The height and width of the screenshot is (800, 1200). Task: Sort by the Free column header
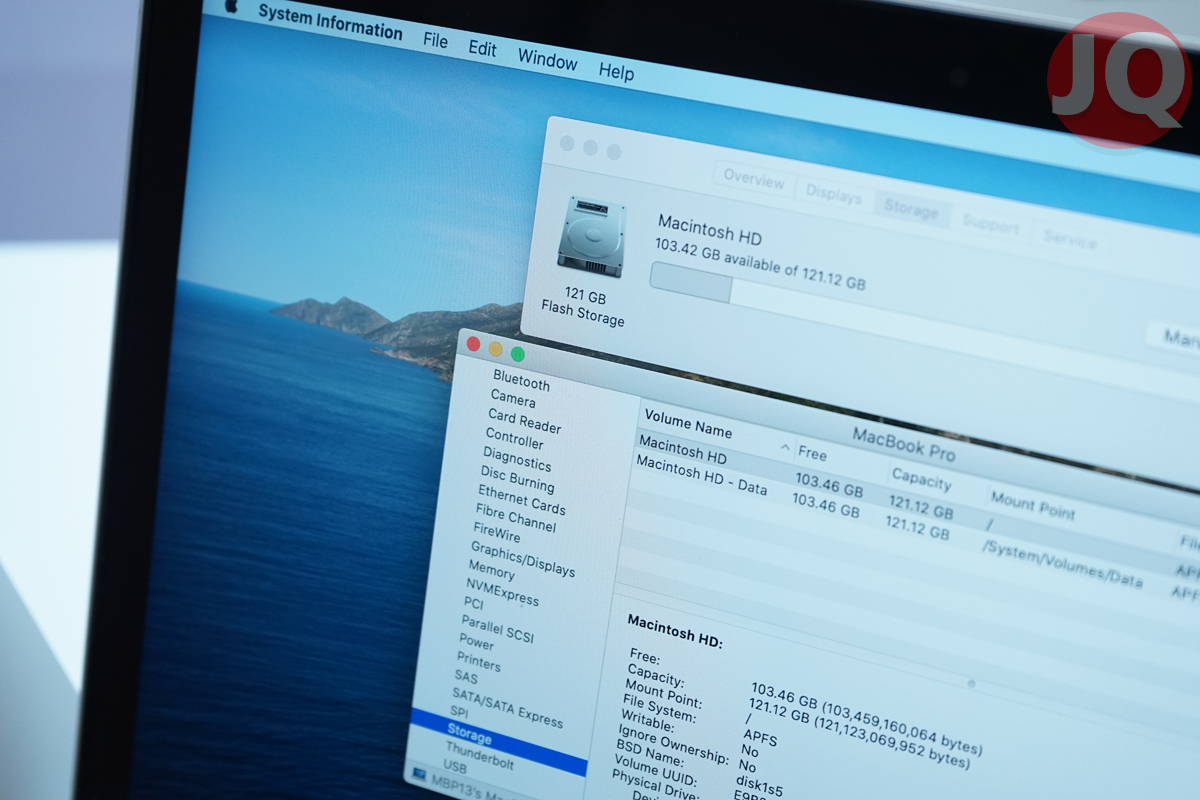coord(812,453)
